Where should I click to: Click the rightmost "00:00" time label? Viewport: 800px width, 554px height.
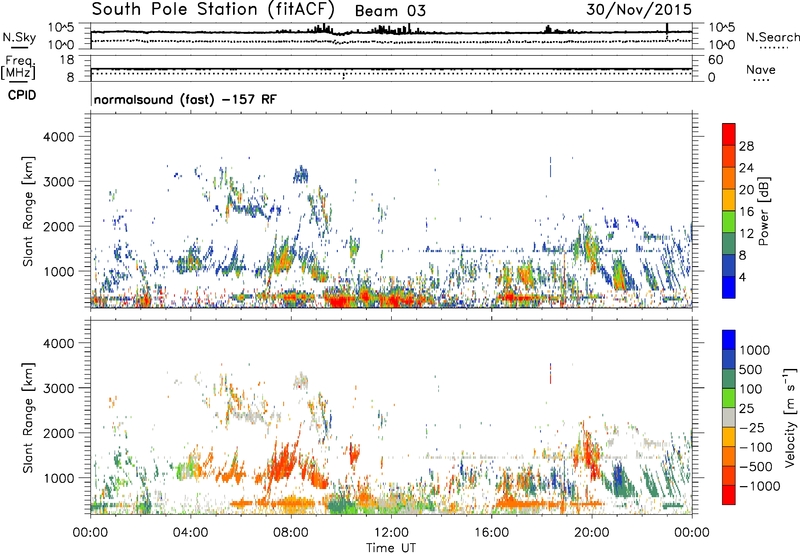click(691, 533)
